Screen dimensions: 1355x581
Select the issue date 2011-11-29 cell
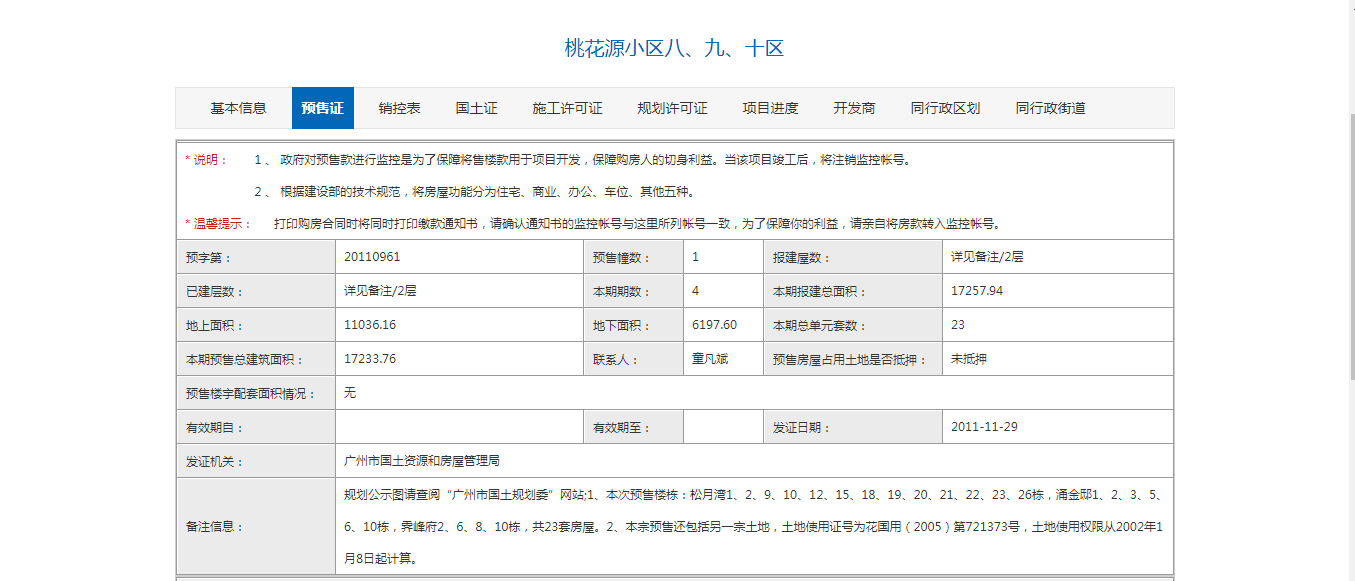point(1058,427)
